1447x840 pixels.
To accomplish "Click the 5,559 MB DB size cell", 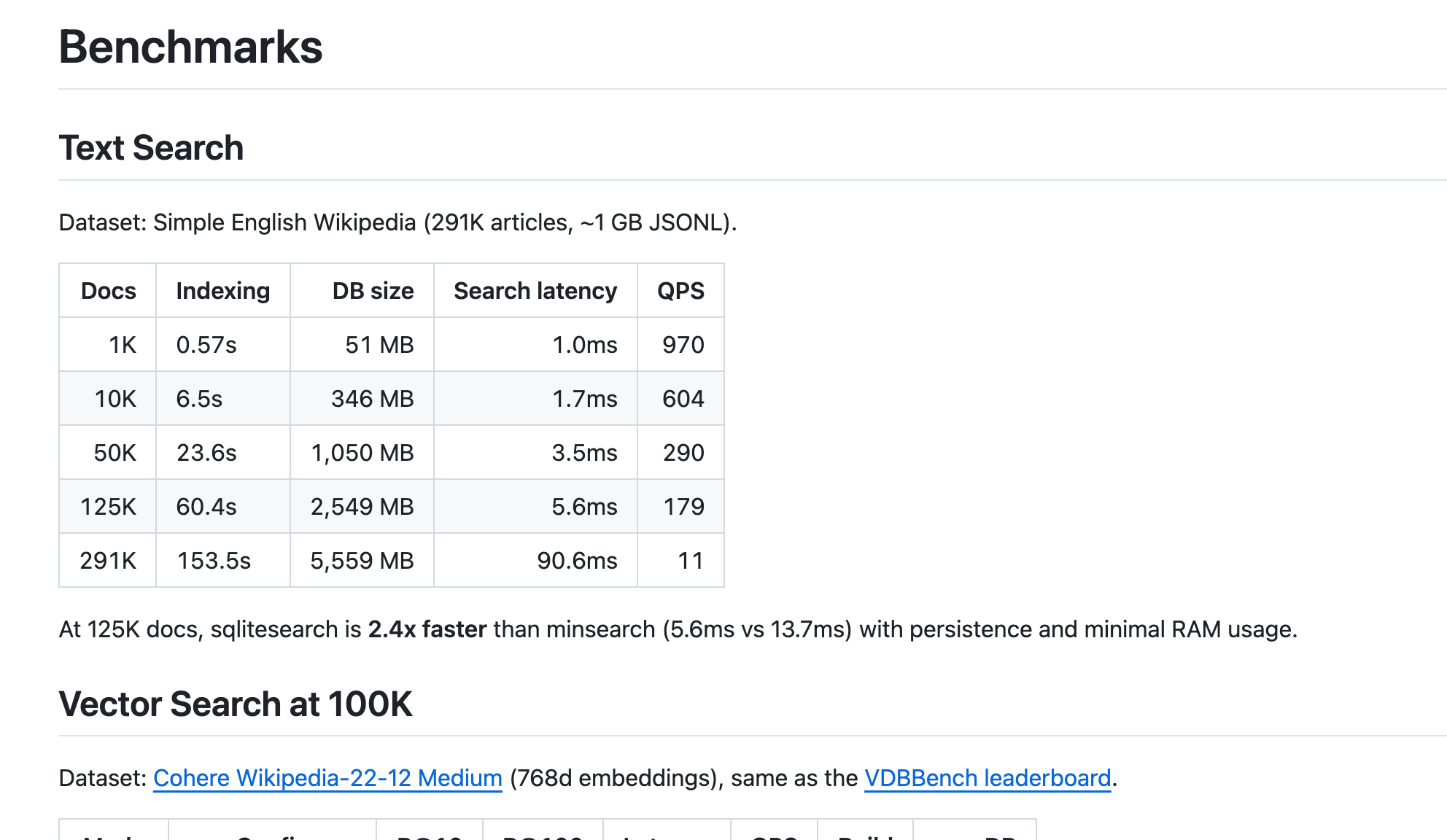I will click(362, 561).
